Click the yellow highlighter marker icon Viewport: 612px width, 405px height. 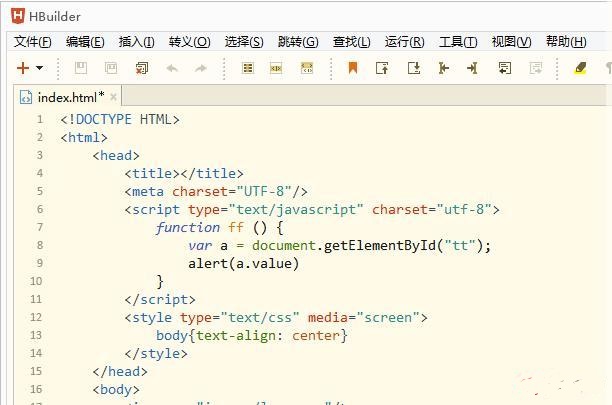(580, 68)
